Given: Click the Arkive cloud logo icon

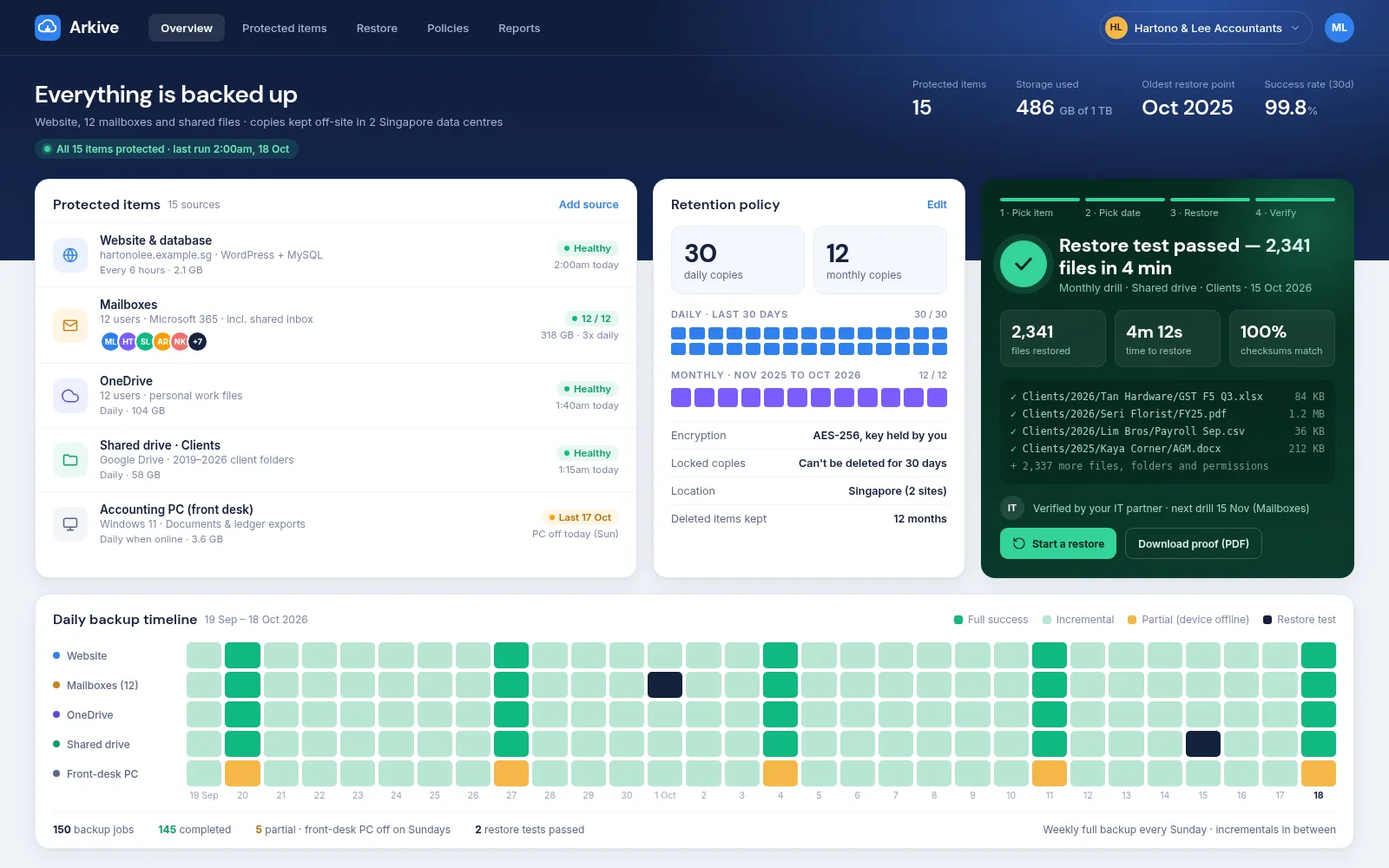Looking at the screenshot, I should 48,28.
